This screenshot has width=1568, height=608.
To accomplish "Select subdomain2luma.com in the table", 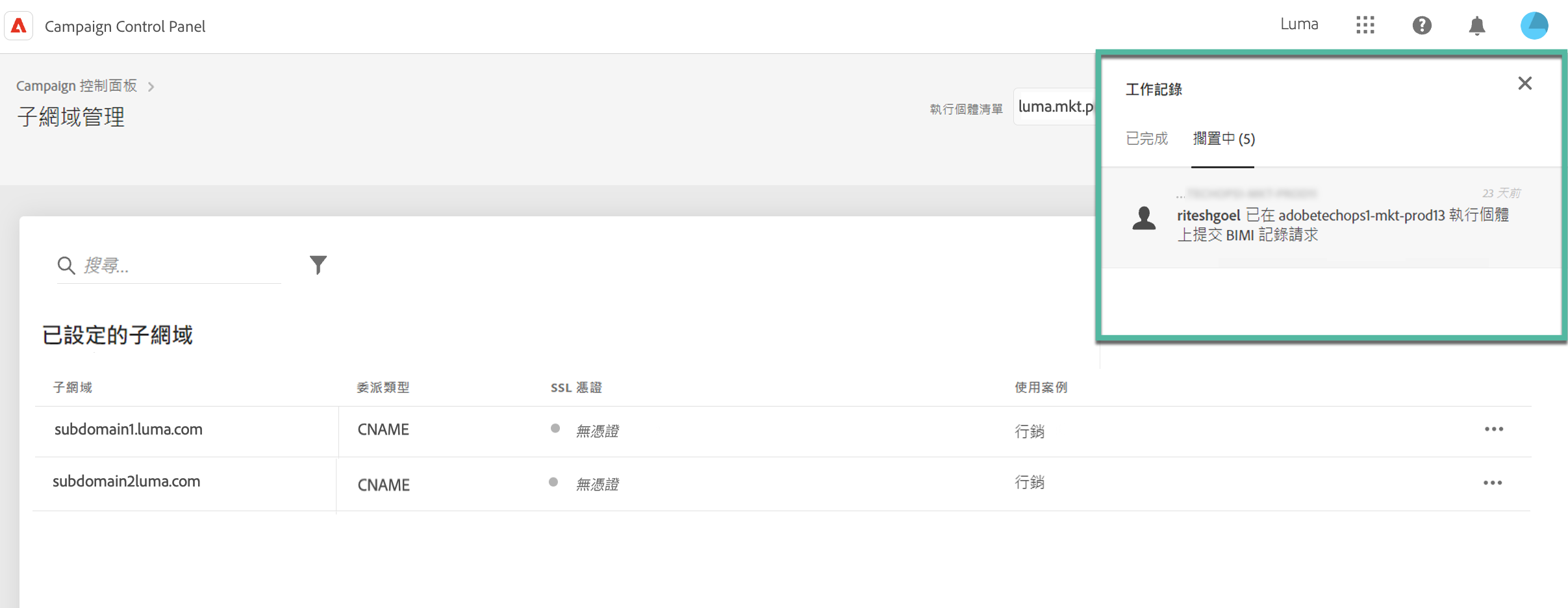I will coord(127,481).
